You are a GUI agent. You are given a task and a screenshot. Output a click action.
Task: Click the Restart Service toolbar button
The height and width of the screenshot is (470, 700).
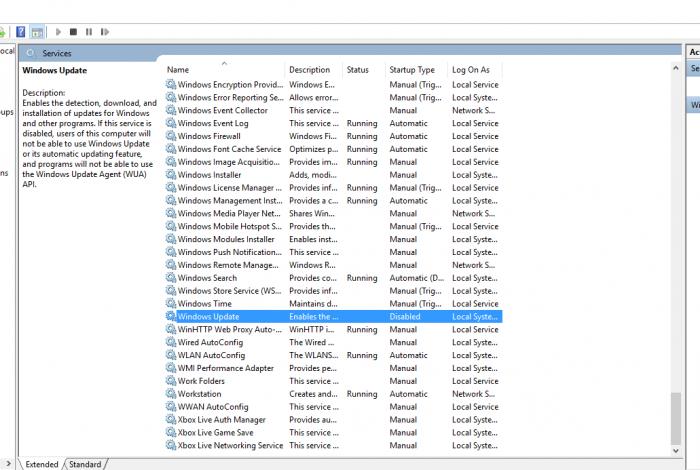coord(104,32)
